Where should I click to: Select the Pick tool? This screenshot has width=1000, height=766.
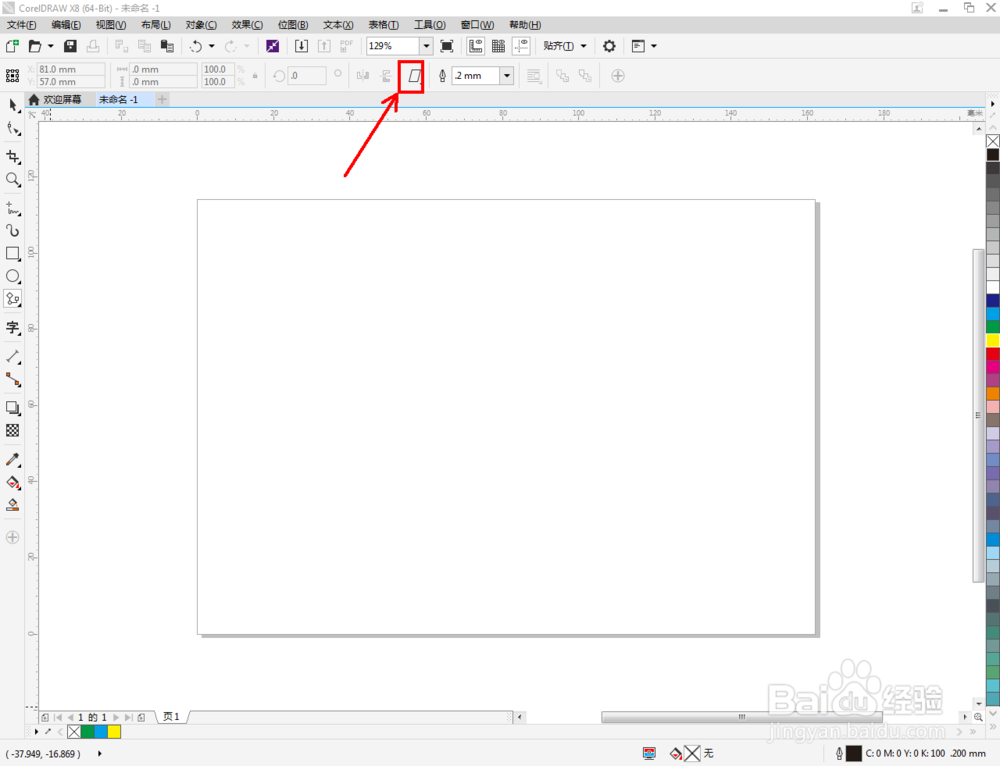(x=13, y=105)
